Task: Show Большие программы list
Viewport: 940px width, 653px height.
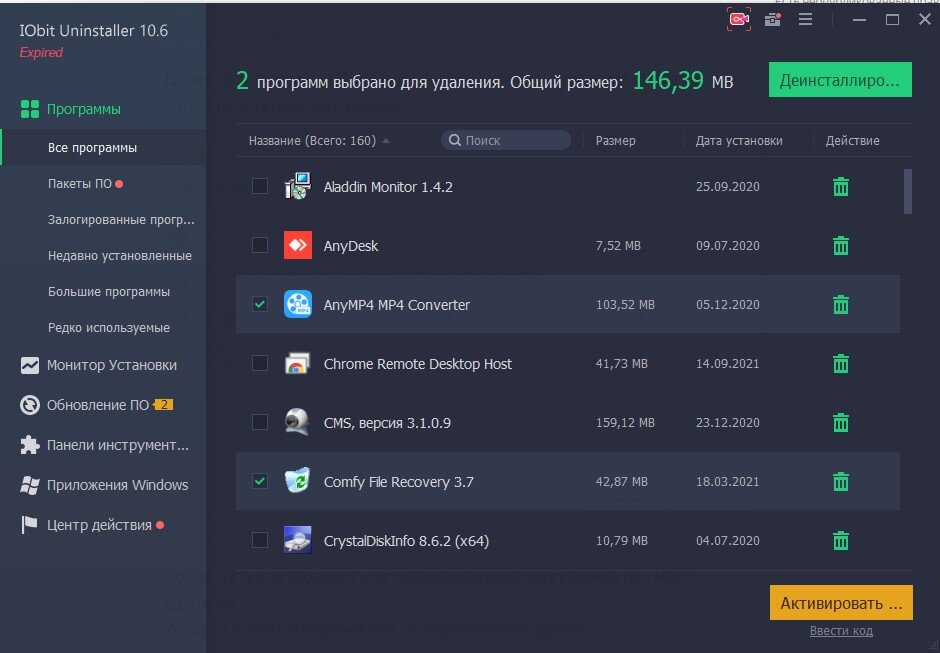Action: (x=109, y=291)
